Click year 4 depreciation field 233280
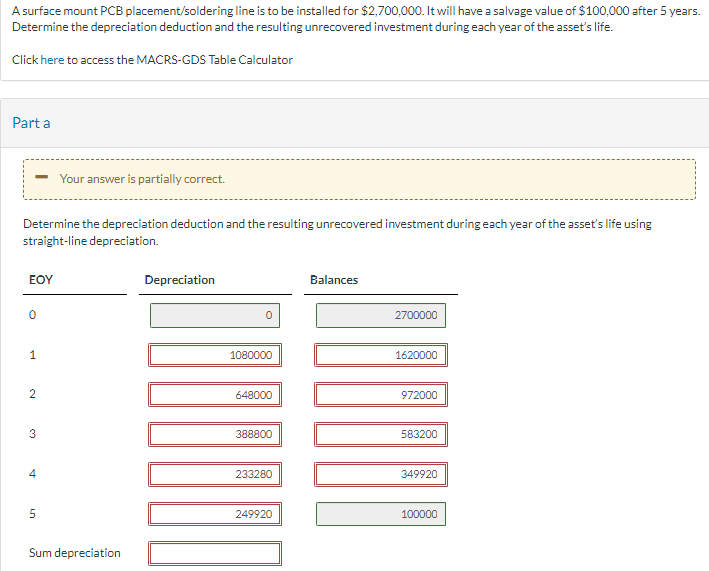 (x=215, y=474)
